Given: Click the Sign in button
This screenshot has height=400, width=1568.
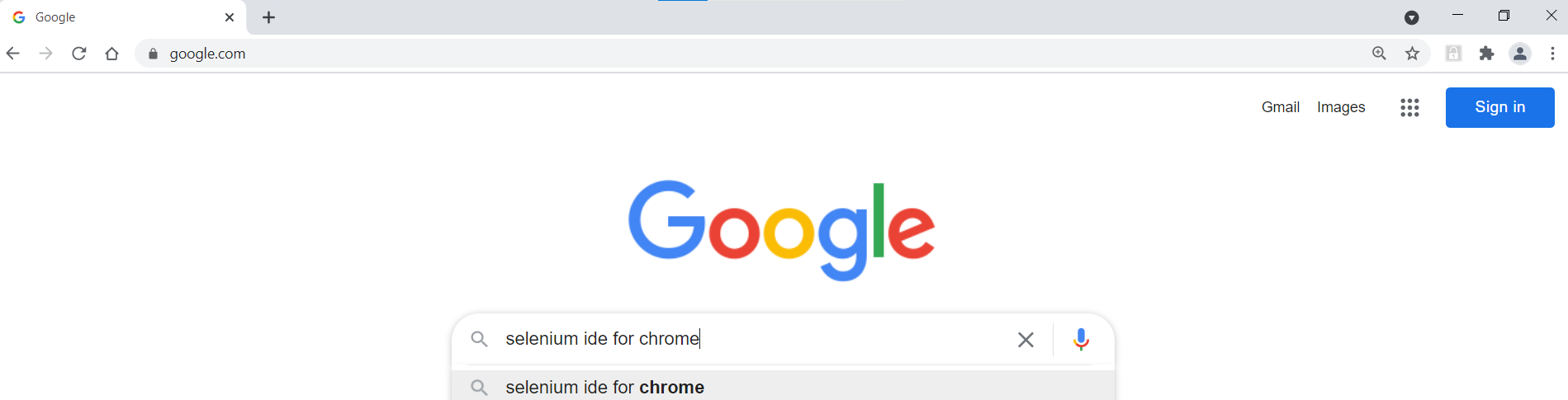Looking at the screenshot, I should pyautogui.click(x=1499, y=107).
